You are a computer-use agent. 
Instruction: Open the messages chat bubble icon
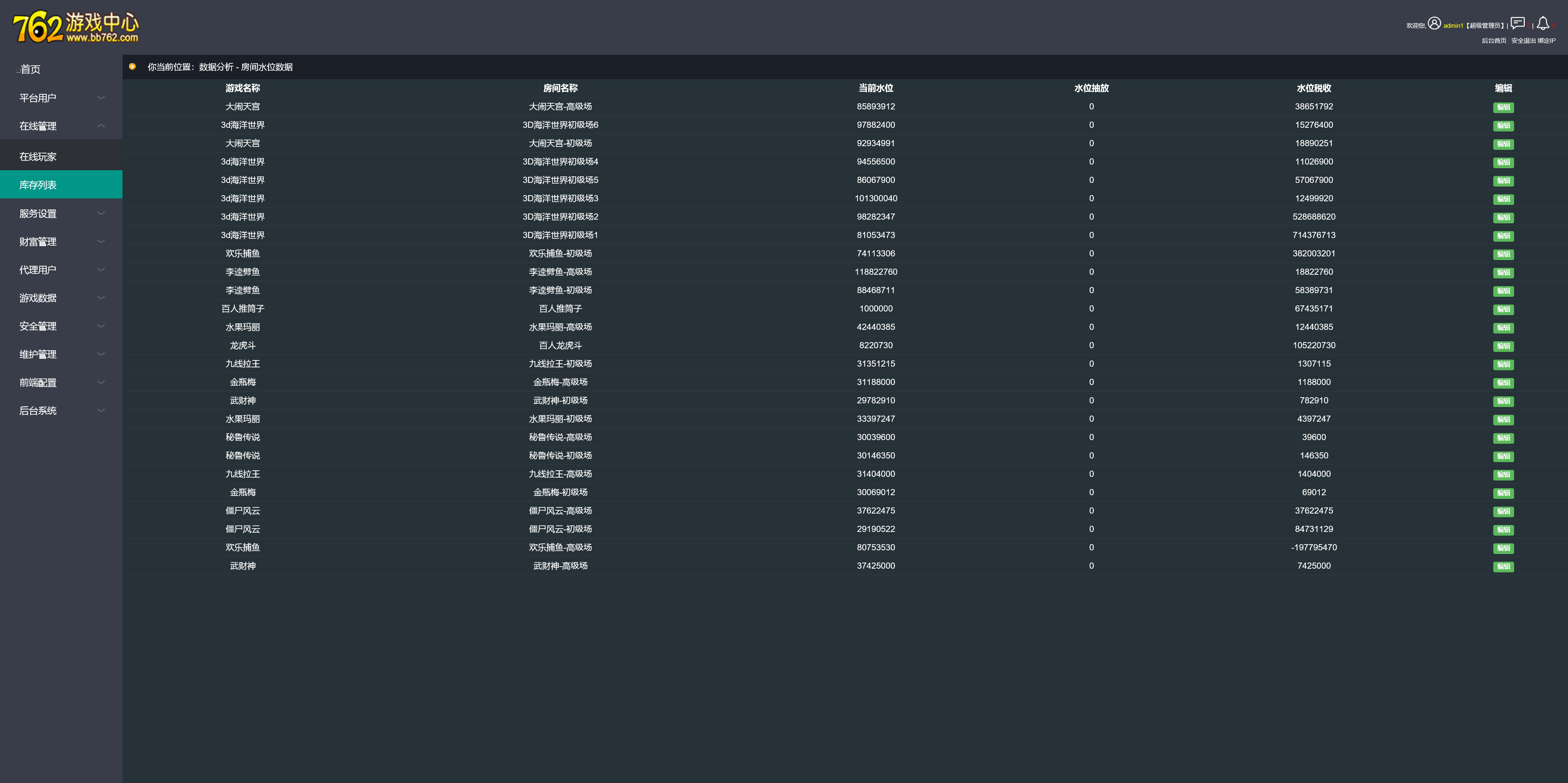(x=1517, y=24)
